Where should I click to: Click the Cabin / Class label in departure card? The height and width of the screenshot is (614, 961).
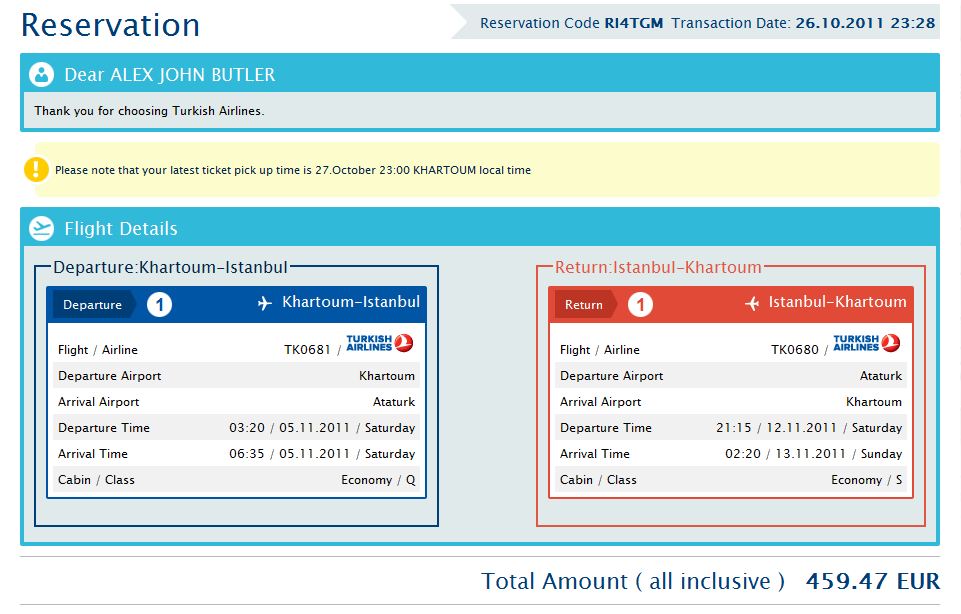pyautogui.click(x=96, y=480)
